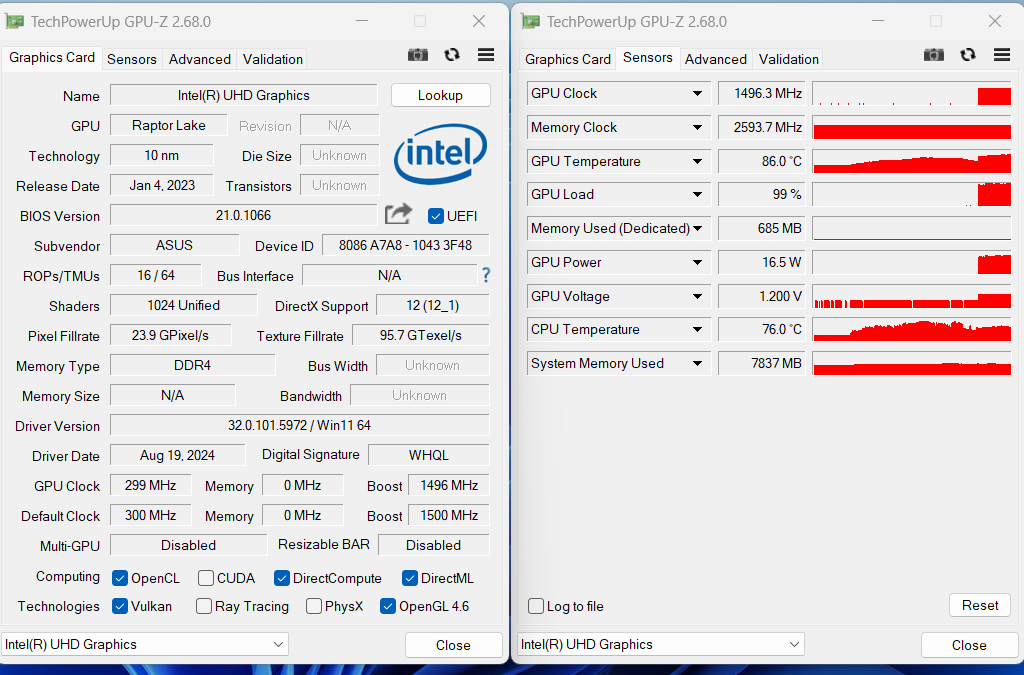Share the BIOS version using export icon

[398, 214]
